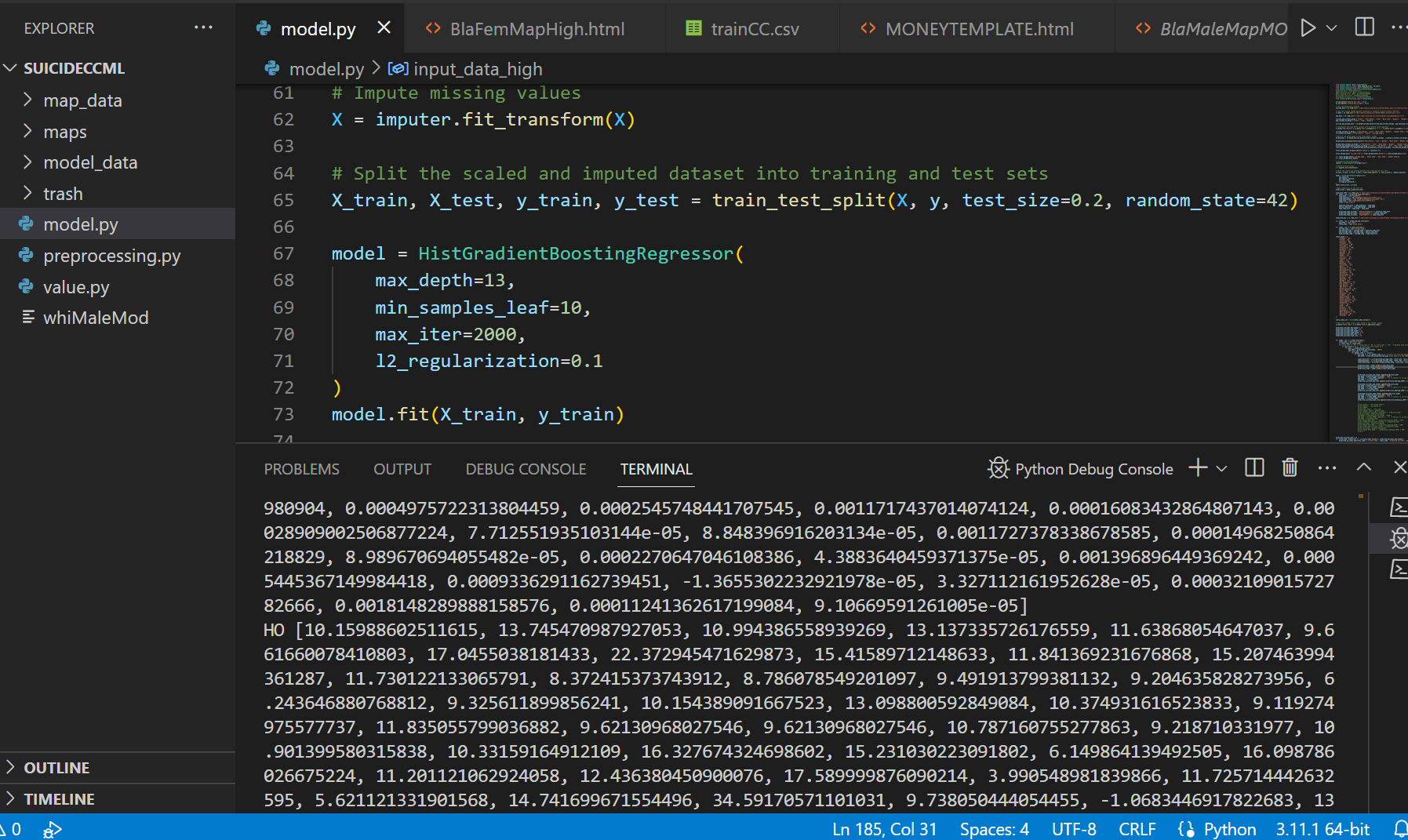The height and width of the screenshot is (840, 1408).
Task: Open notifications bell in status bar
Action: [1399, 829]
